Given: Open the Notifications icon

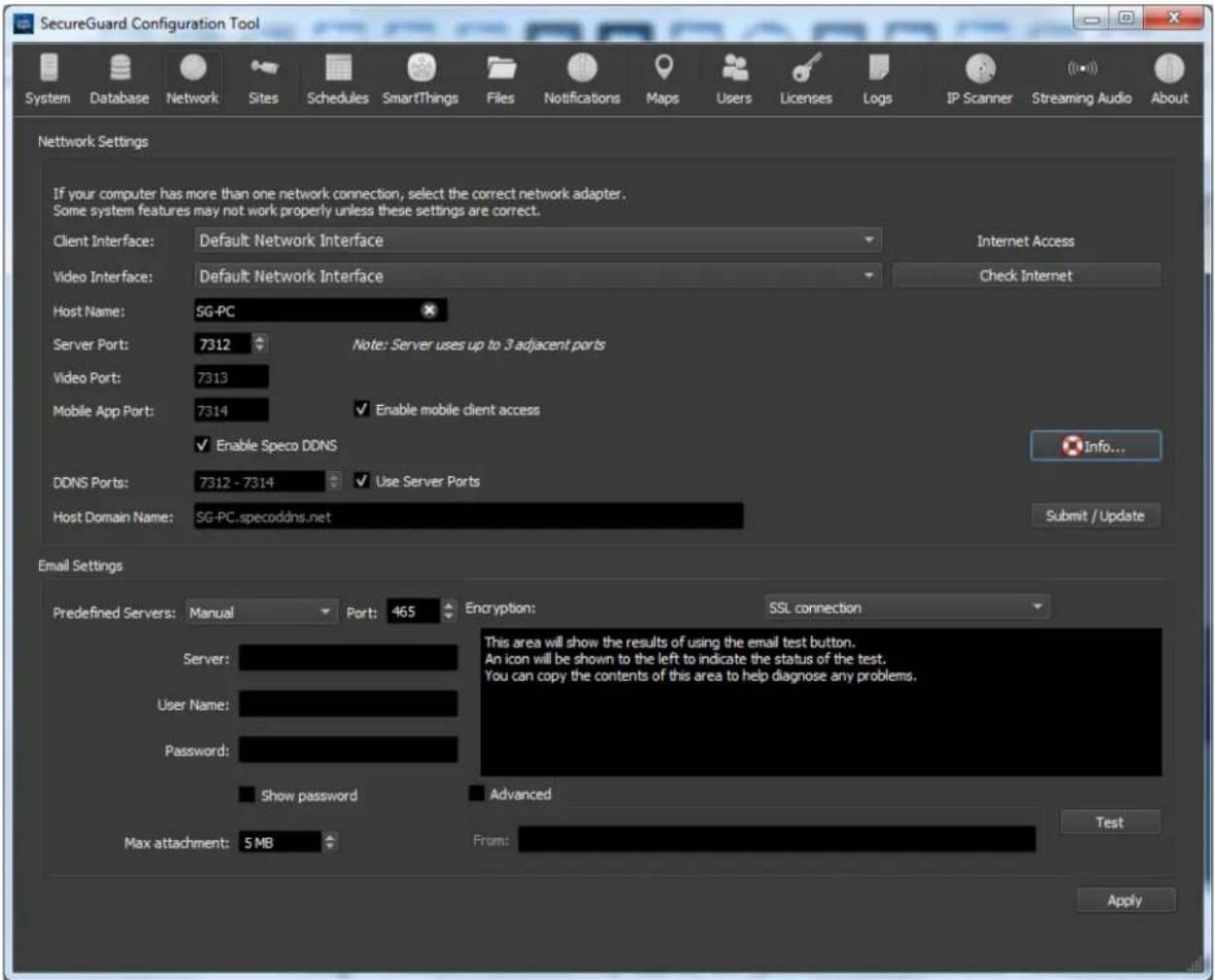Looking at the screenshot, I should pyautogui.click(x=582, y=79).
